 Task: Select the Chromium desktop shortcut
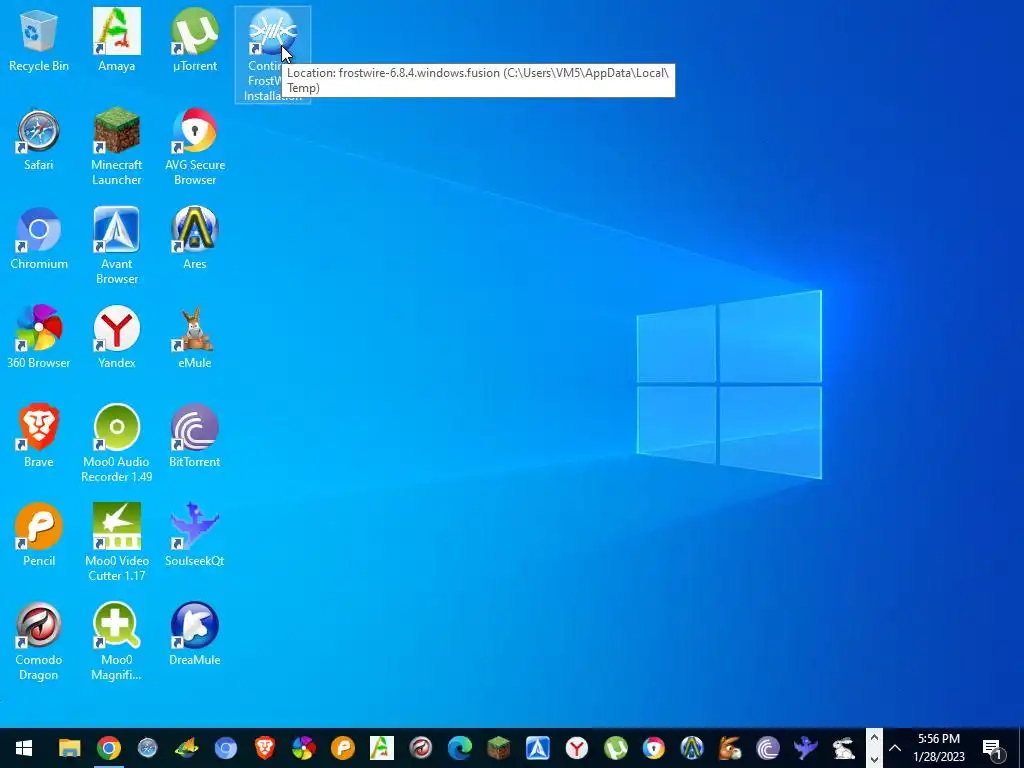tap(39, 239)
